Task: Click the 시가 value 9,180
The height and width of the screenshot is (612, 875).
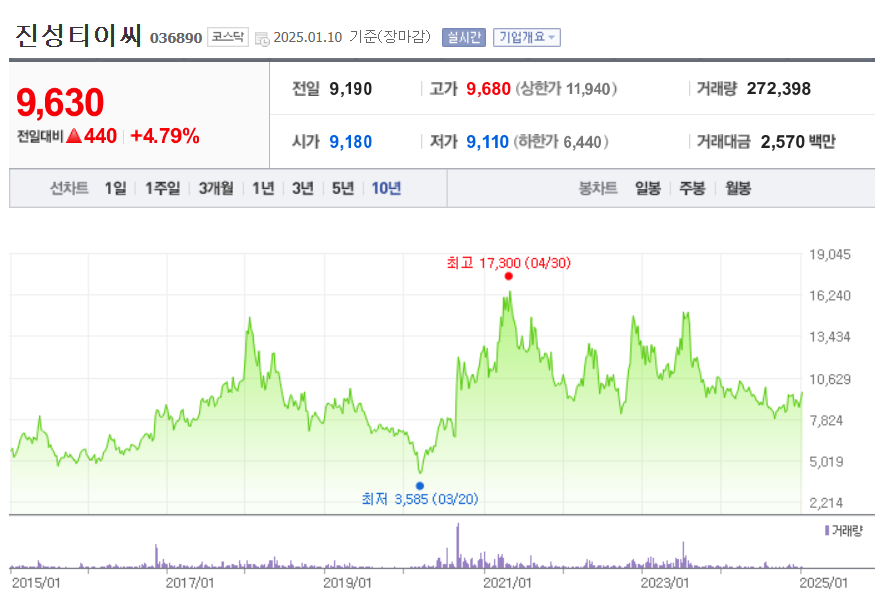Action: click(x=350, y=142)
